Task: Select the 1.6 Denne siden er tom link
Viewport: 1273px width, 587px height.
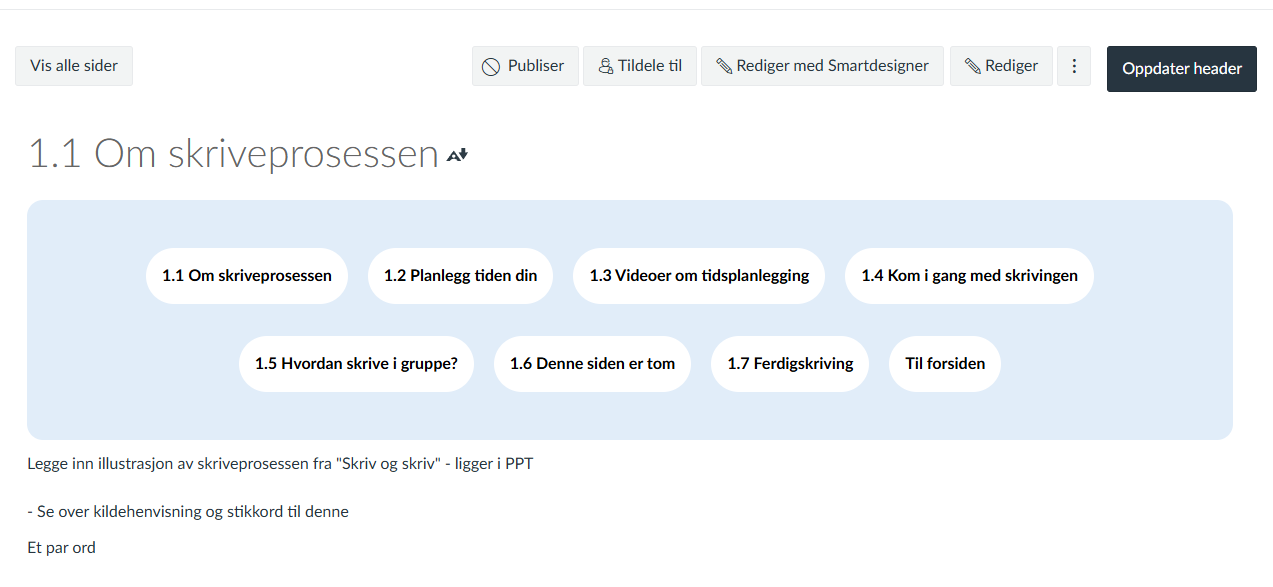Action: pyautogui.click(x=592, y=364)
